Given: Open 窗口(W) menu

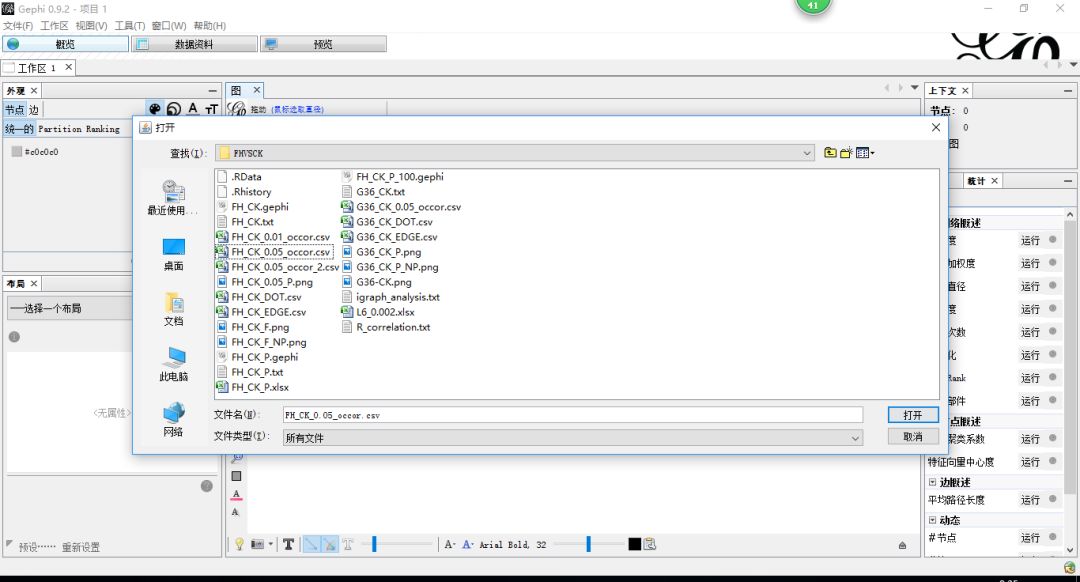Looking at the screenshot, I should point(169,25).
